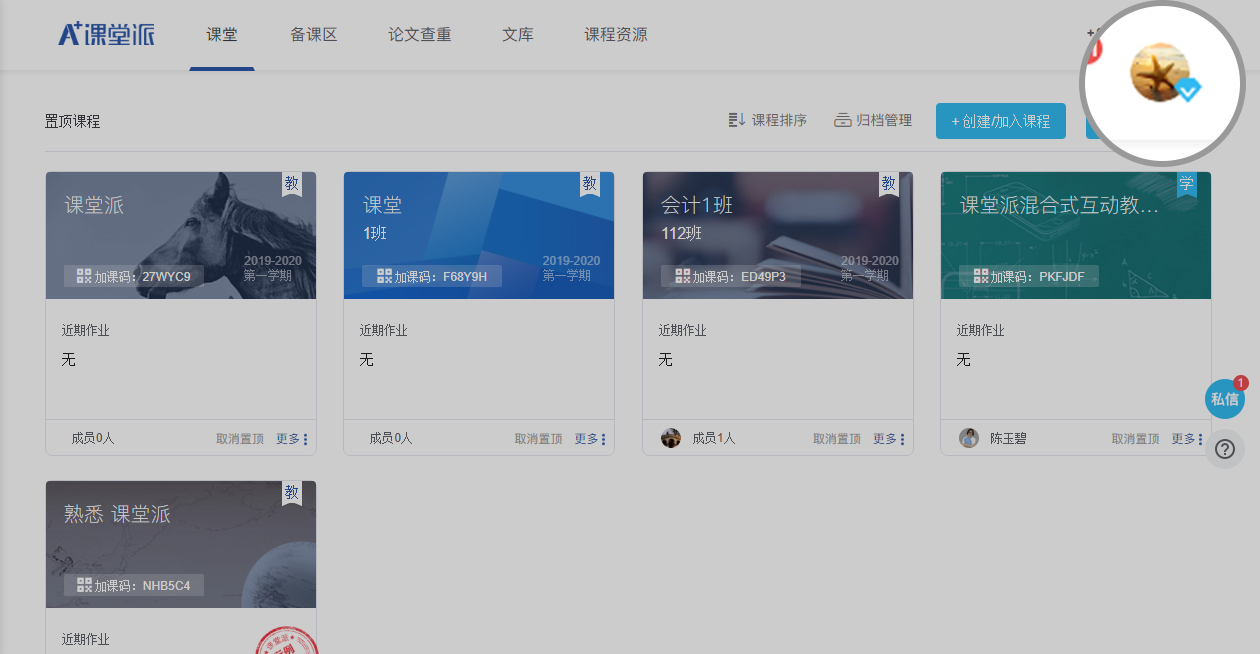
Task: Click 成员0人 on the 27WYC9 card
Action: (x=93, y=438)
